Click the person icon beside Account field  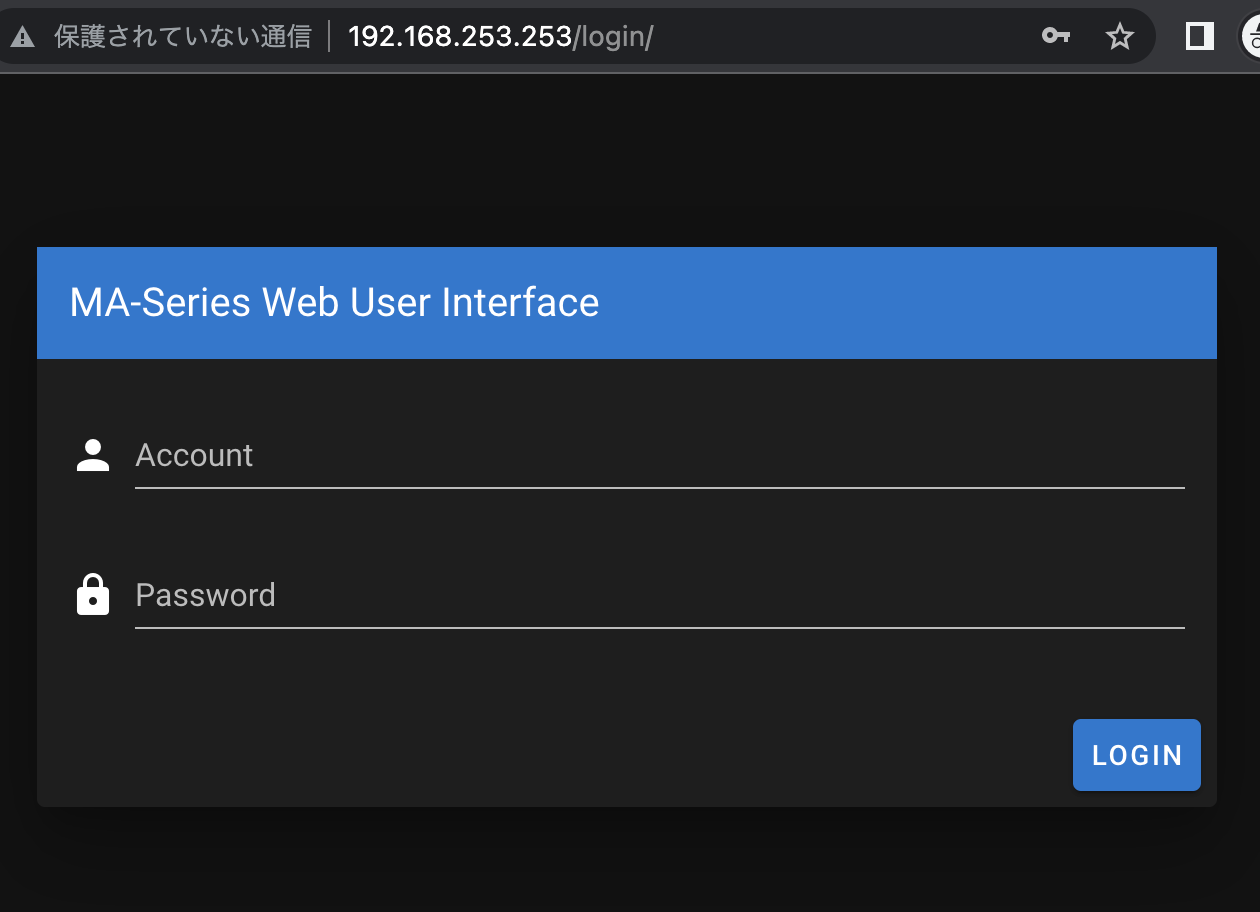[93, 455]
